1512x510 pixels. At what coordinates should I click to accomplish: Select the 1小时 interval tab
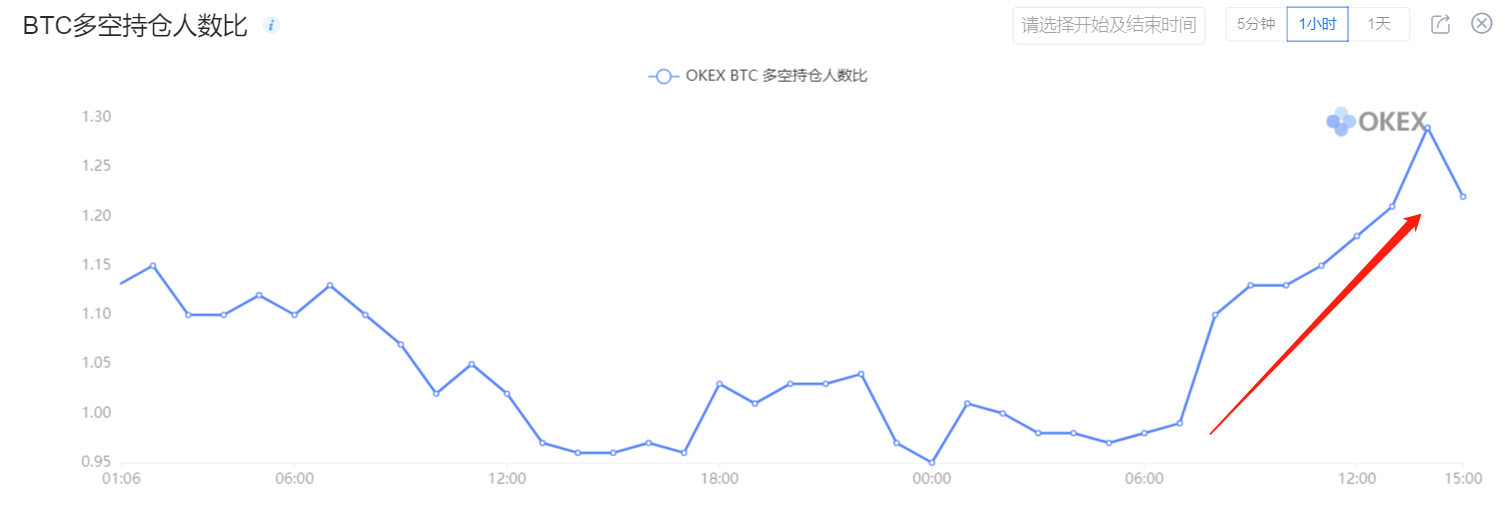[x=1317, y=24]
